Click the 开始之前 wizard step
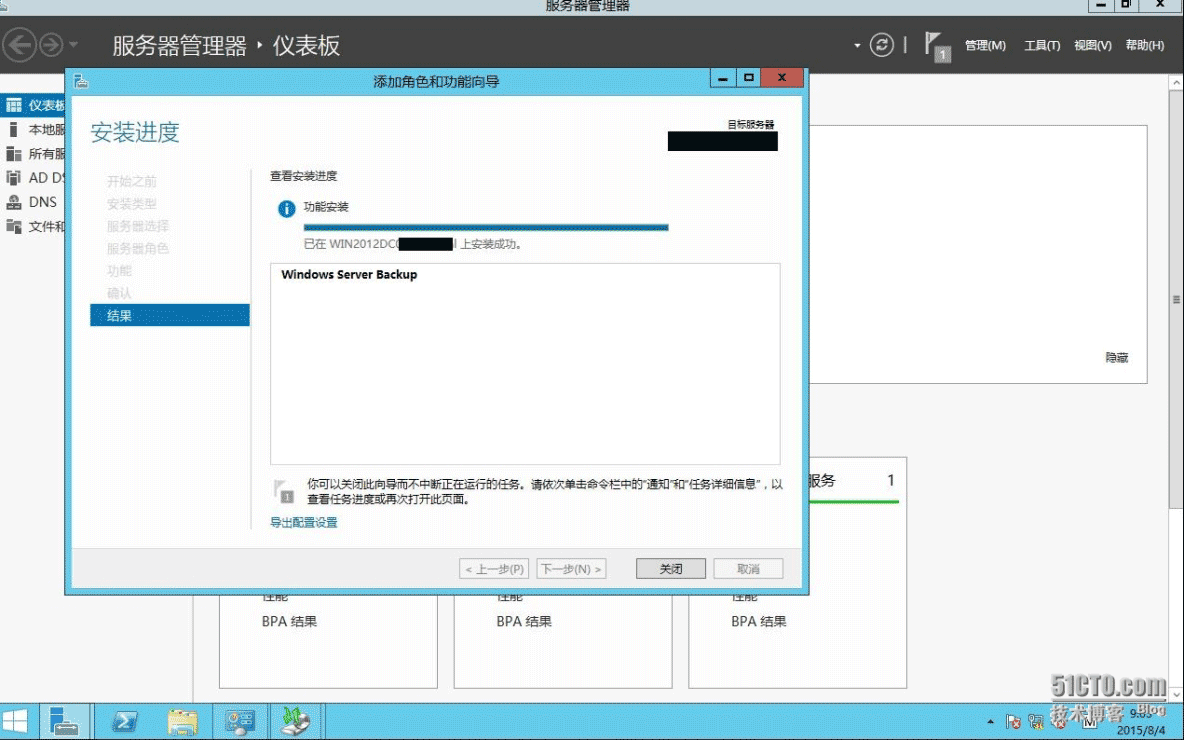Image resolution: width=1184 pixels, height=740 pixels. coord(131,181)
